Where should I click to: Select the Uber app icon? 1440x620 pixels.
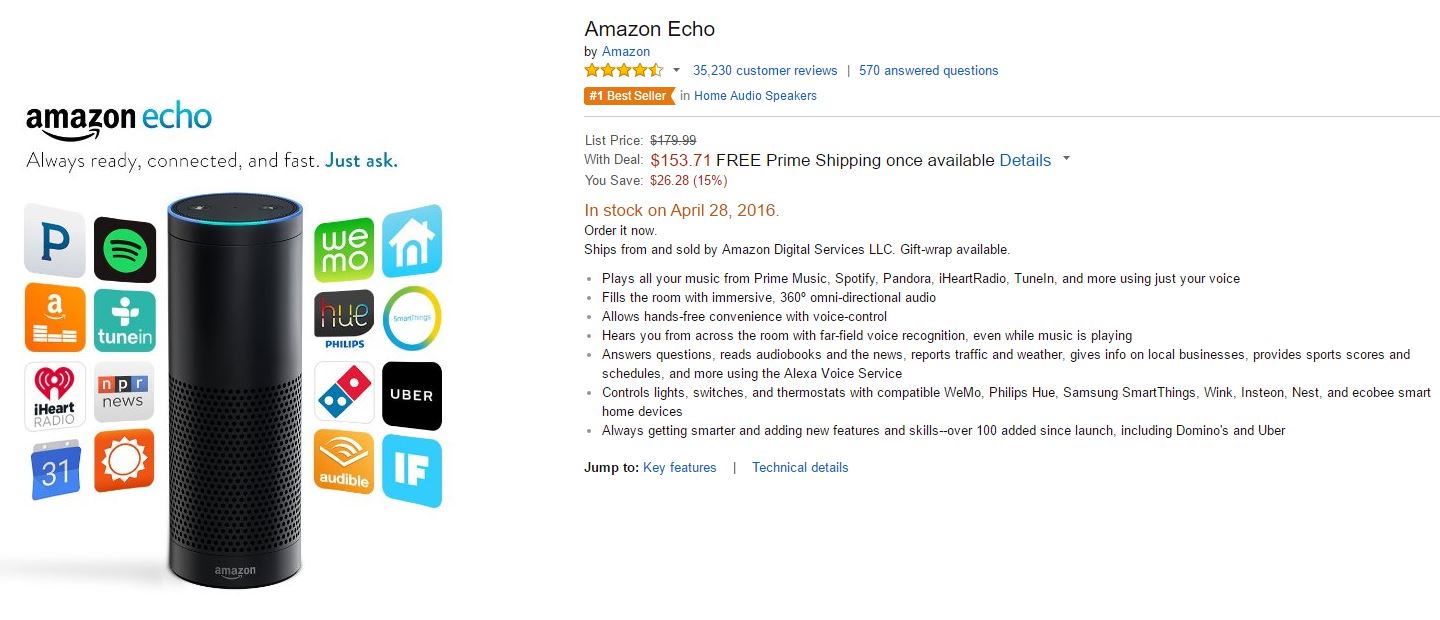coord(411,395)
